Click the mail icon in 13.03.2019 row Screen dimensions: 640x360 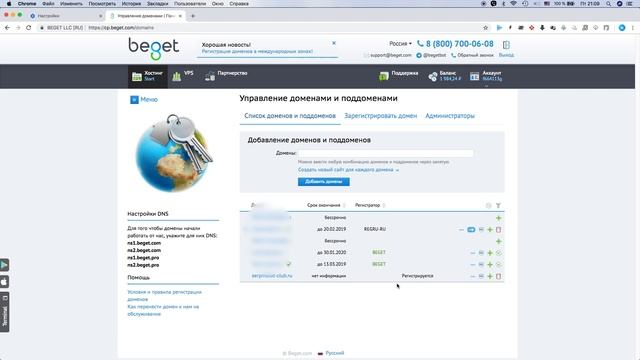481,264
